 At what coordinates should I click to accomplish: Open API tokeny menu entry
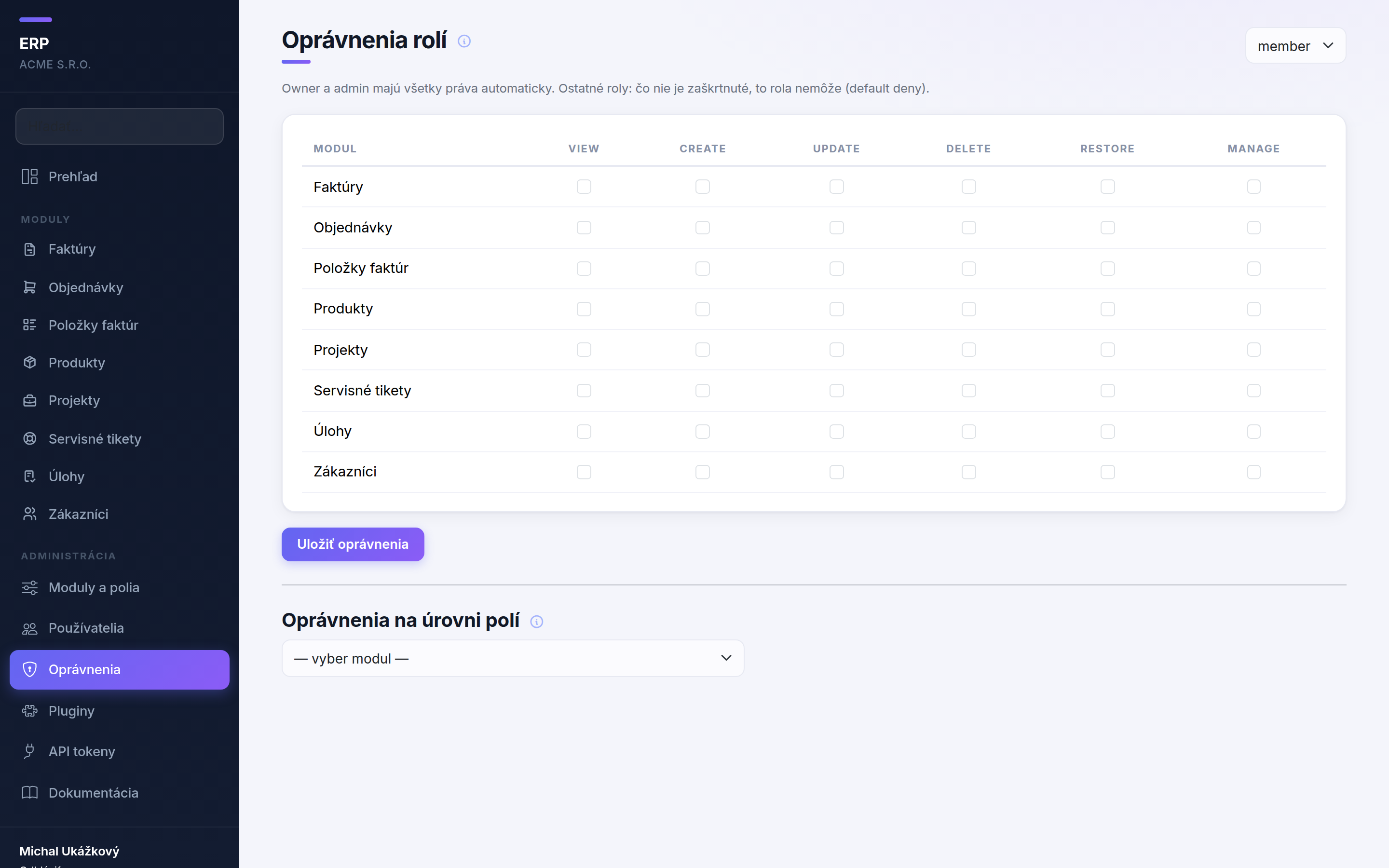tap(120, 751)
